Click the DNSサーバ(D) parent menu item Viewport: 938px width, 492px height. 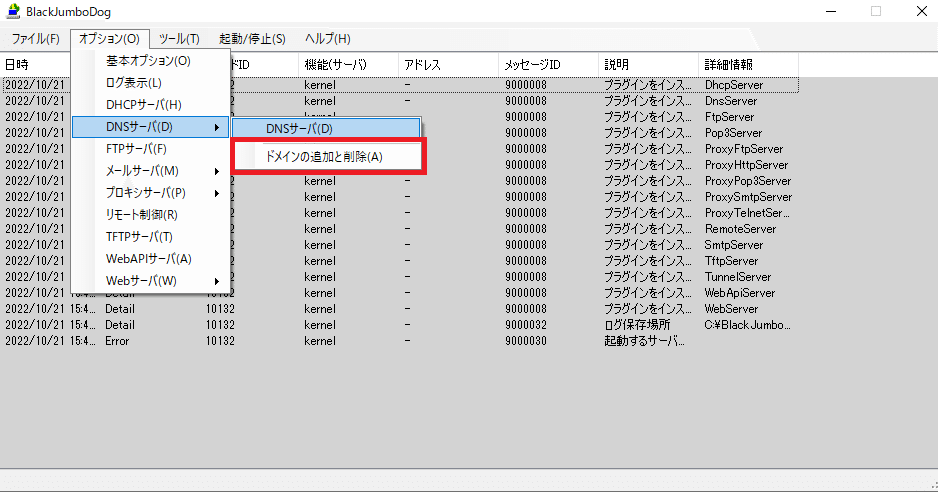click(150, 127)
